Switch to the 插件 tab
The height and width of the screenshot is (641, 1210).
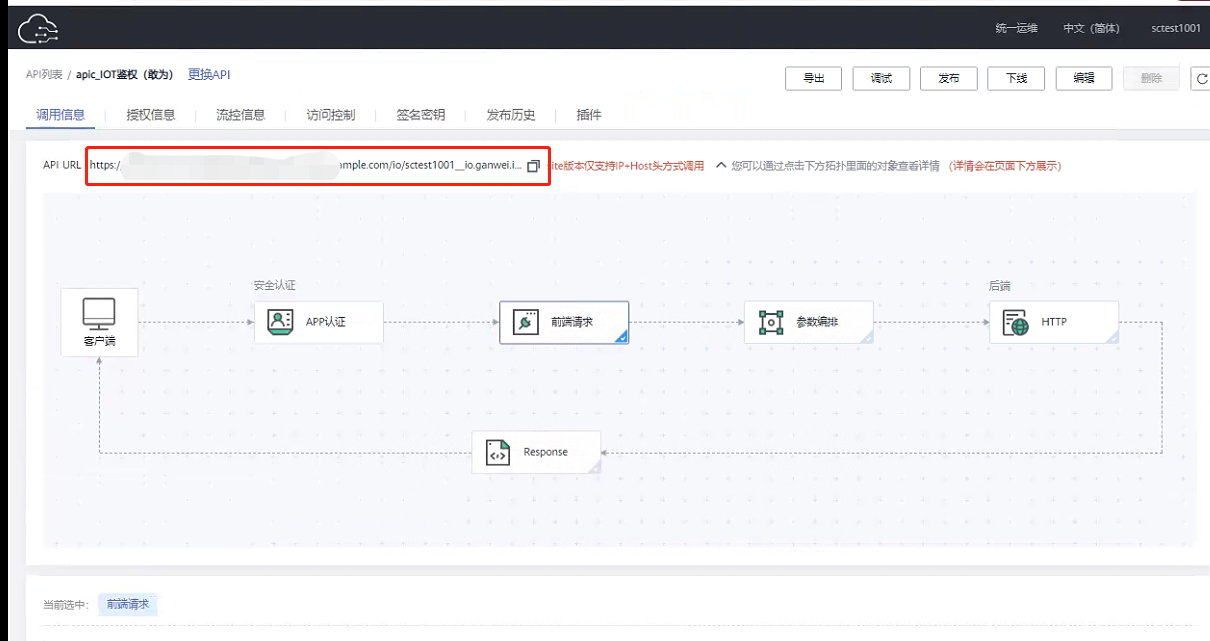589,115
